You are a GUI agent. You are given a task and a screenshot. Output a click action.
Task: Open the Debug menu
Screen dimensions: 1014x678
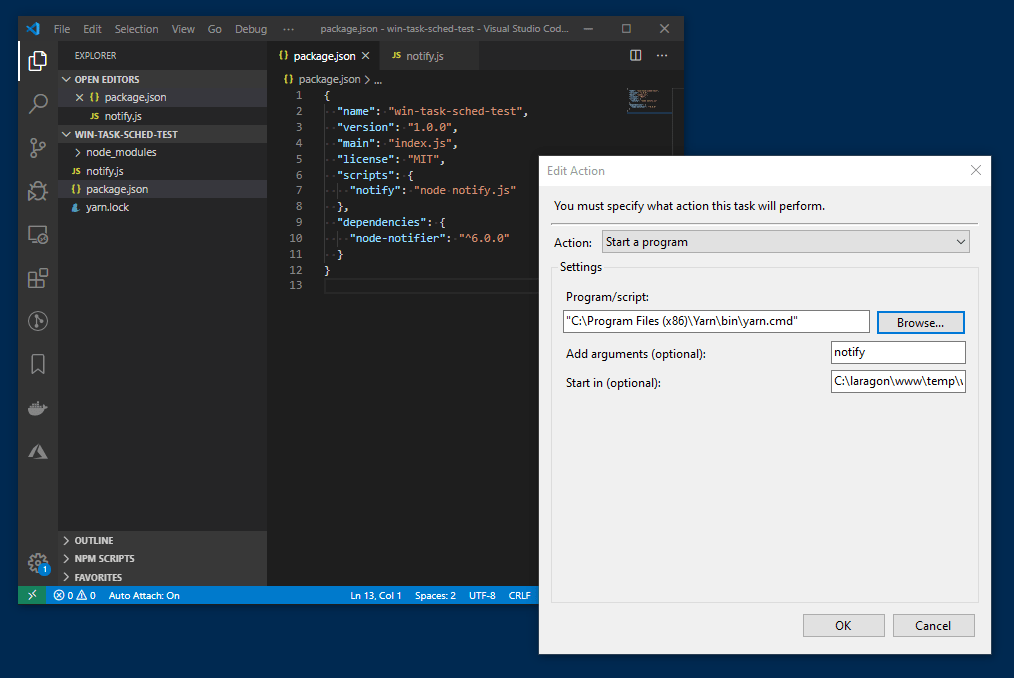click(x=251, y=28)
